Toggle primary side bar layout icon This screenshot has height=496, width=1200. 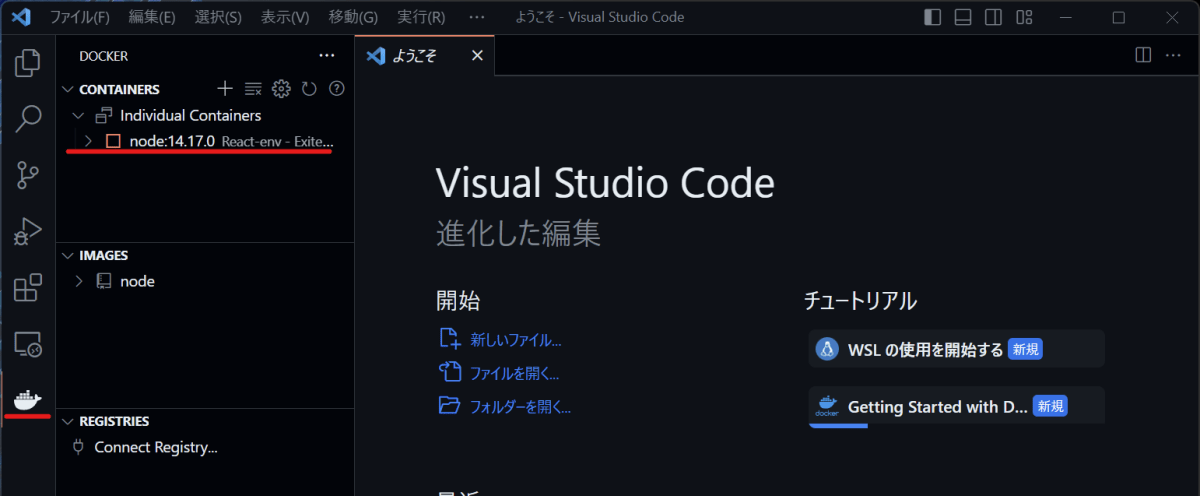[x=932, y=17]
